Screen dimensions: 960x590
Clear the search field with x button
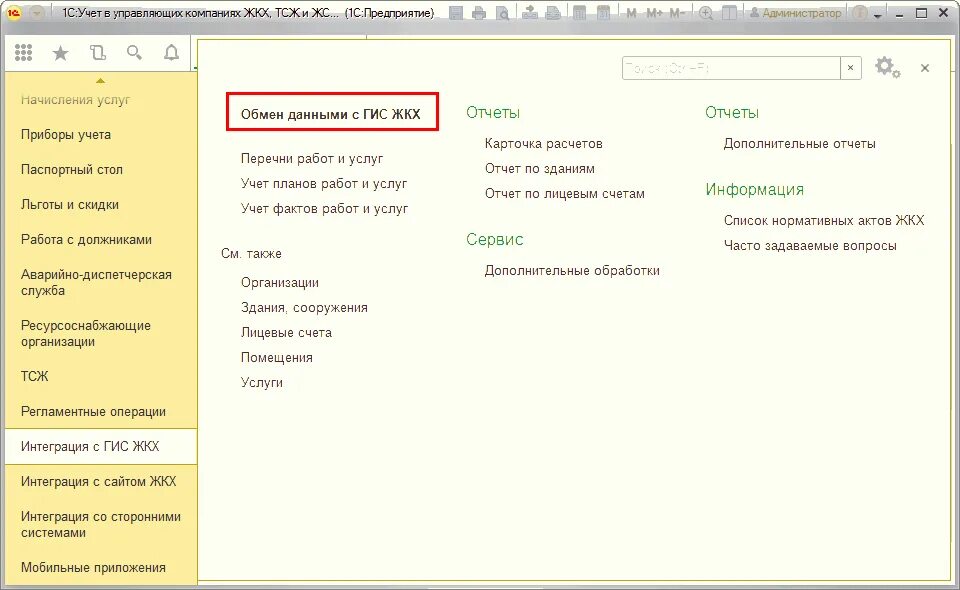click(850, 68)
